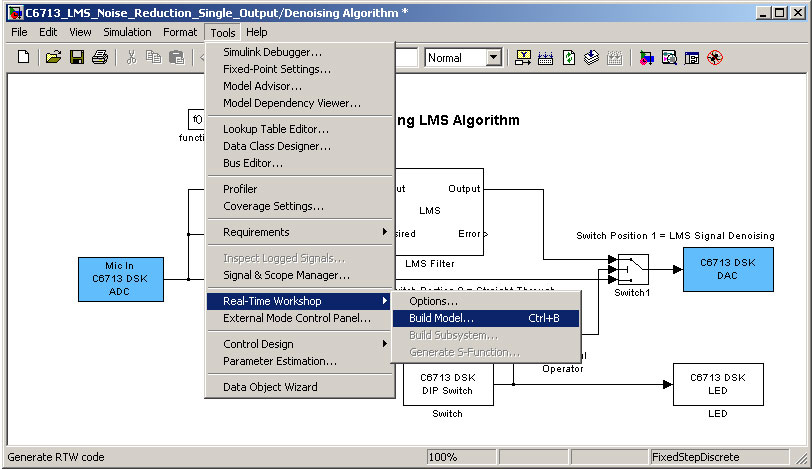Open the View menu
The height and width of the screenshot is (469, 812).
[80, 32]
